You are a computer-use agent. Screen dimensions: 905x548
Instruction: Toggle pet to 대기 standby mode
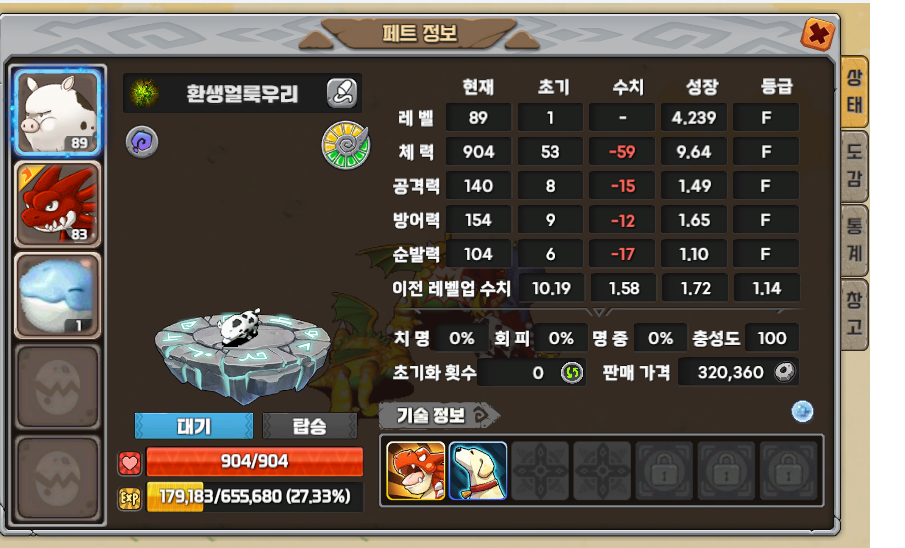(x=194, y=426)
